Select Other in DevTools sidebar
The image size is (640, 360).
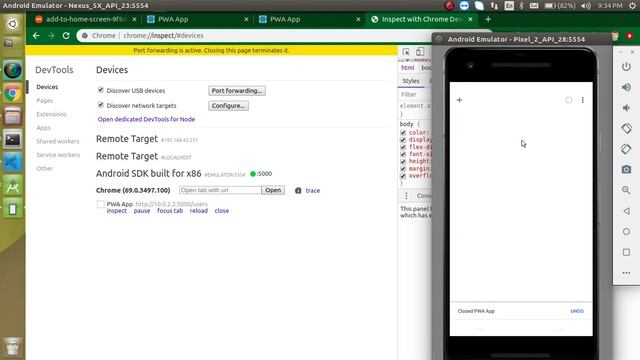tap(44, 169)
